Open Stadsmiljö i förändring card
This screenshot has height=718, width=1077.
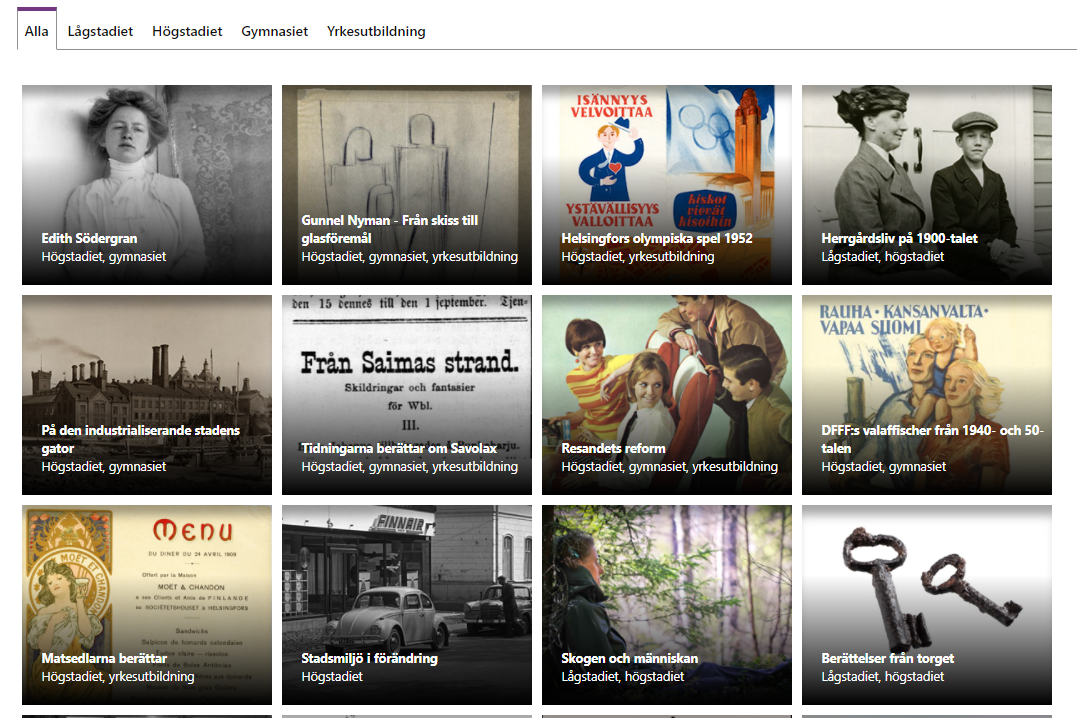(407, 605)
